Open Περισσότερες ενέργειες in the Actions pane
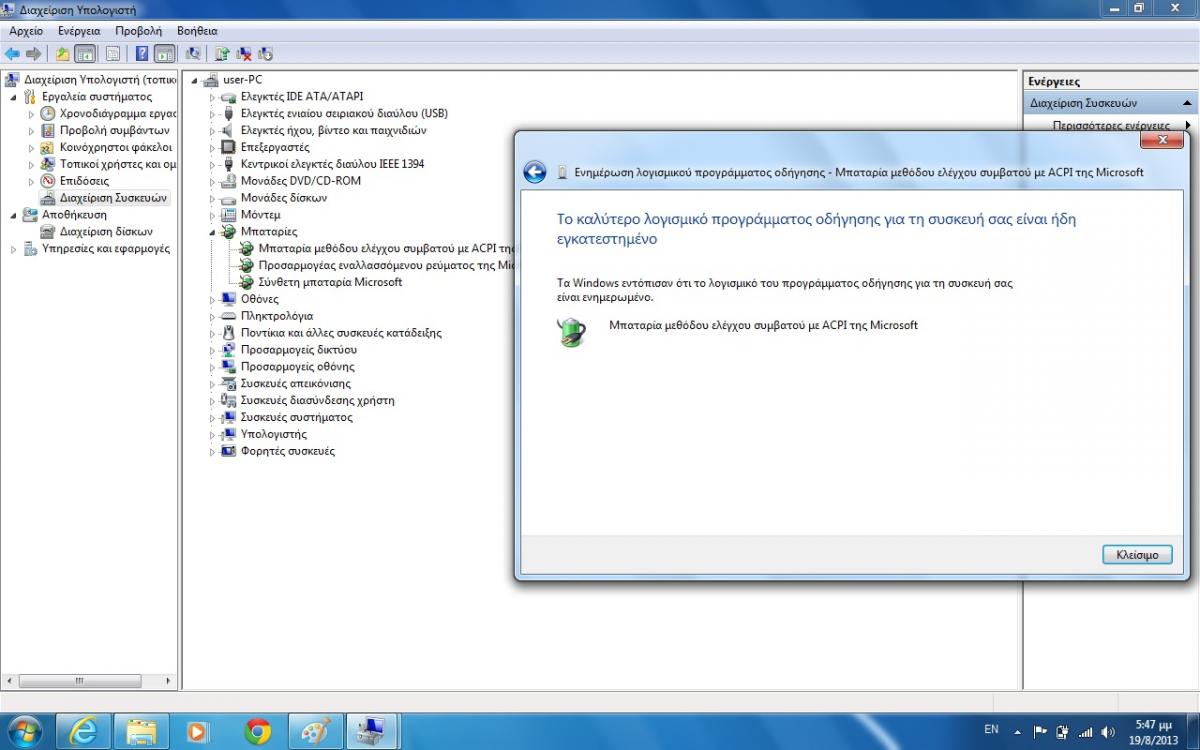The image size is (1200, 750). coord(1111,126)
